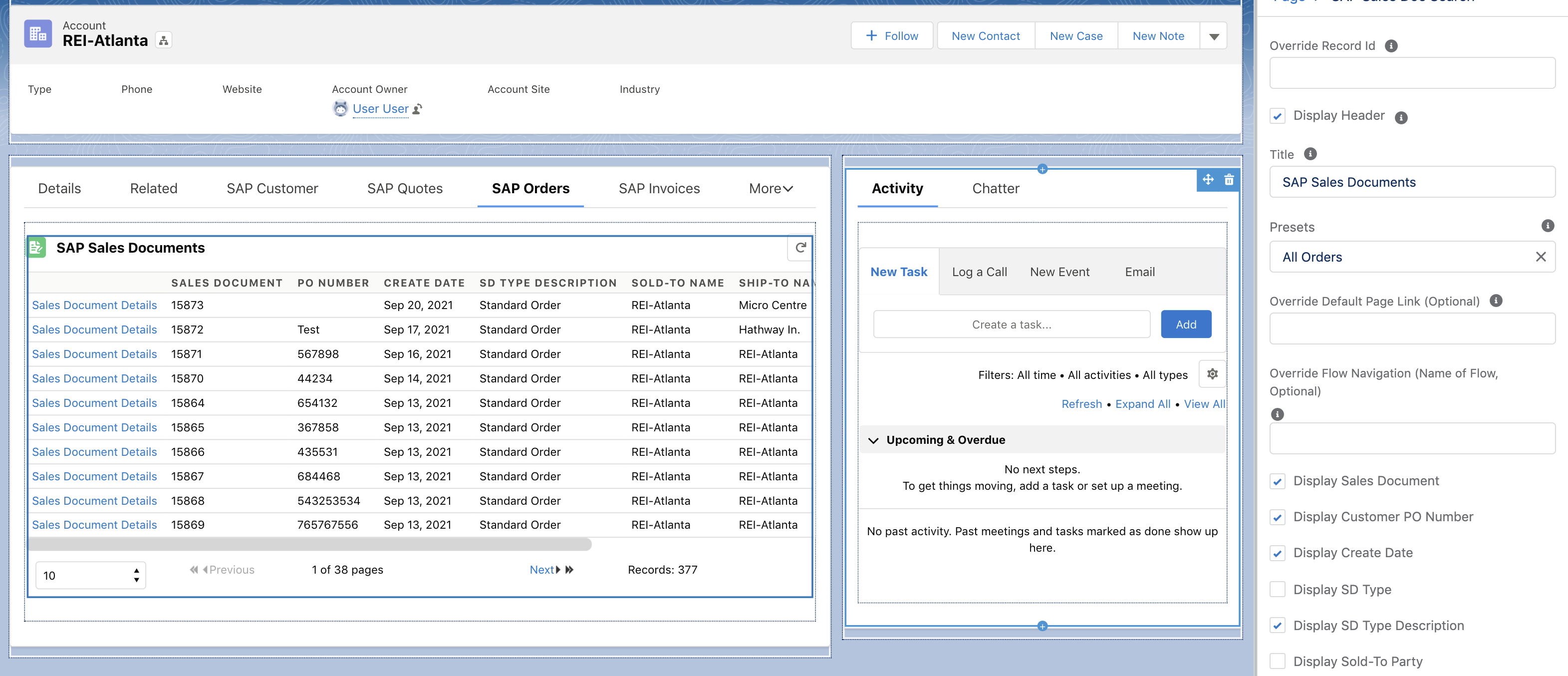Toggle Display SD Type Description checkbox
1568x676 pixels.
pyautogui.click(x=1277, y=626)
